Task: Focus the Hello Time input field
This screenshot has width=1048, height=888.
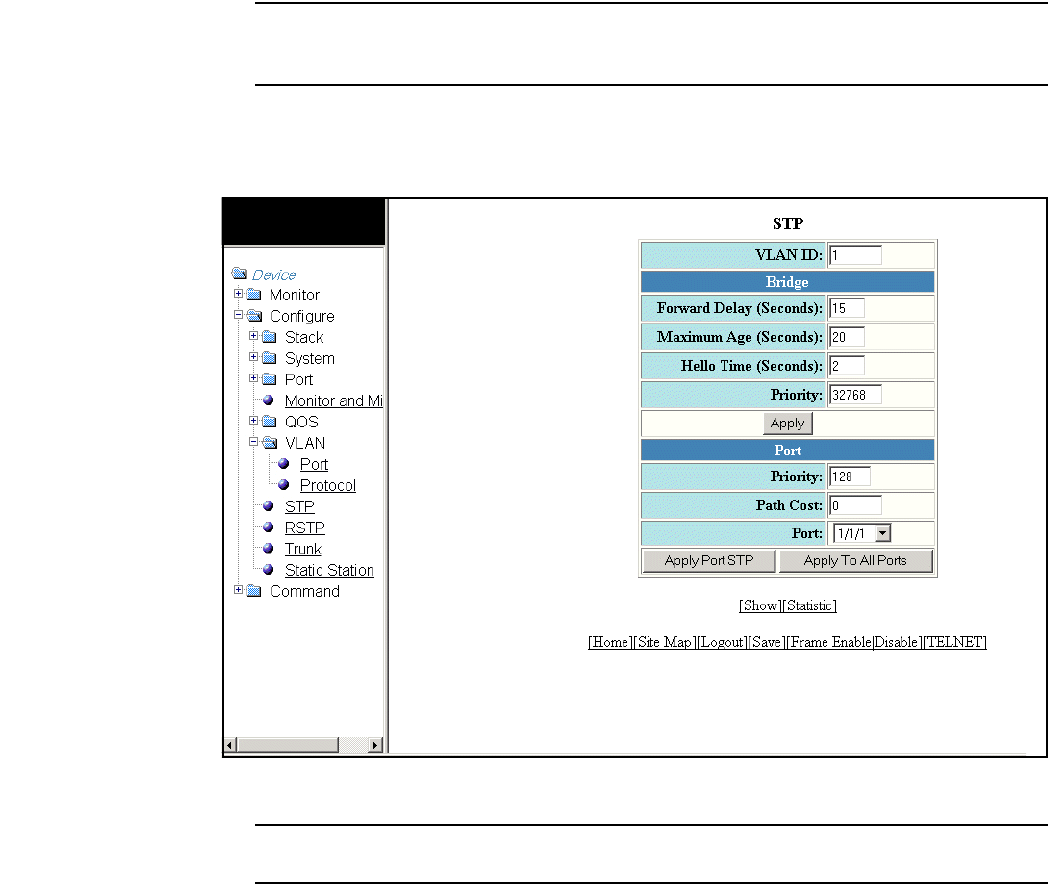Action: 847,365
